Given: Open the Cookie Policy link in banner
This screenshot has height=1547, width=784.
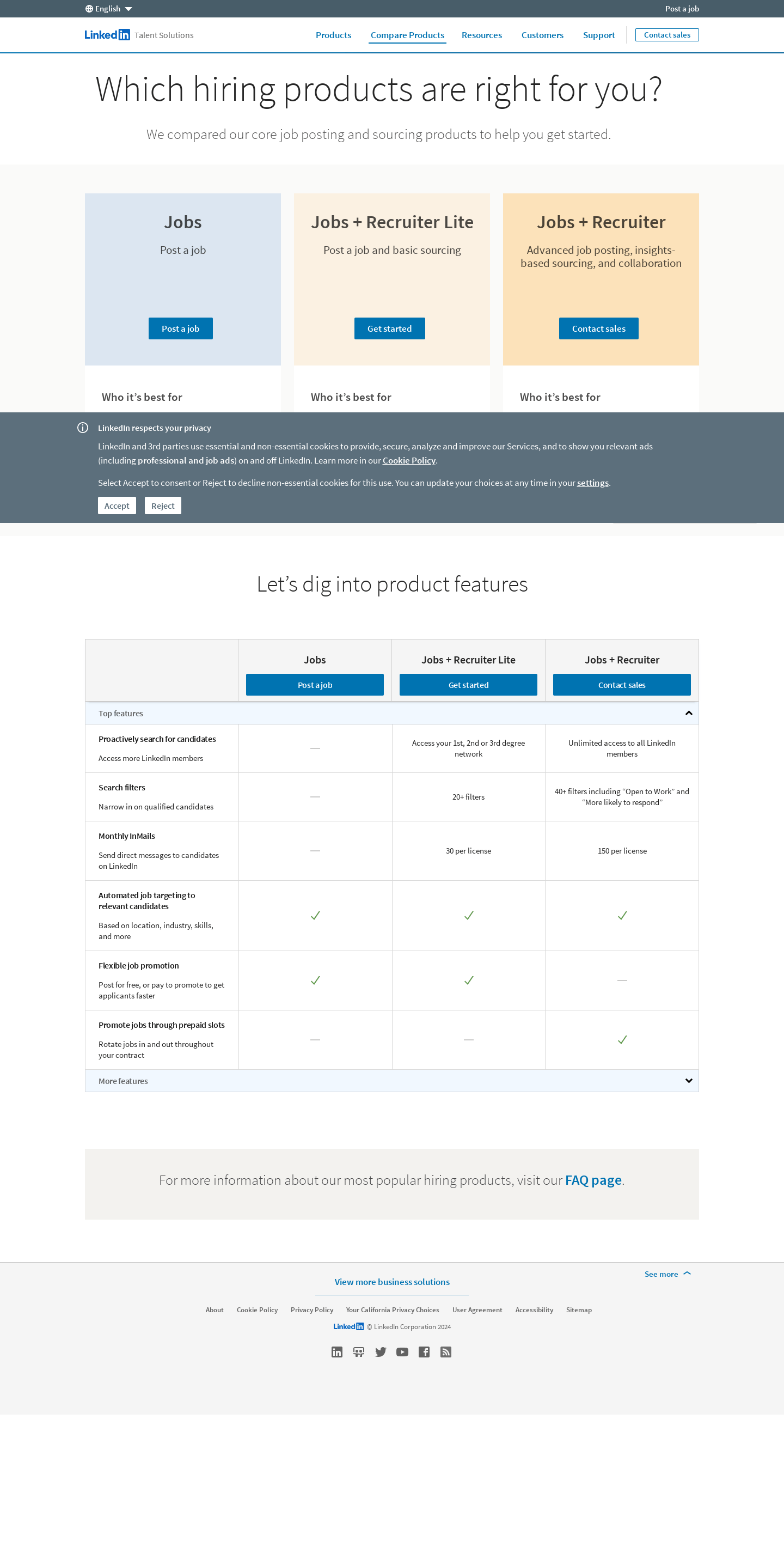Looking at the screenshot, I should (409, 460).
